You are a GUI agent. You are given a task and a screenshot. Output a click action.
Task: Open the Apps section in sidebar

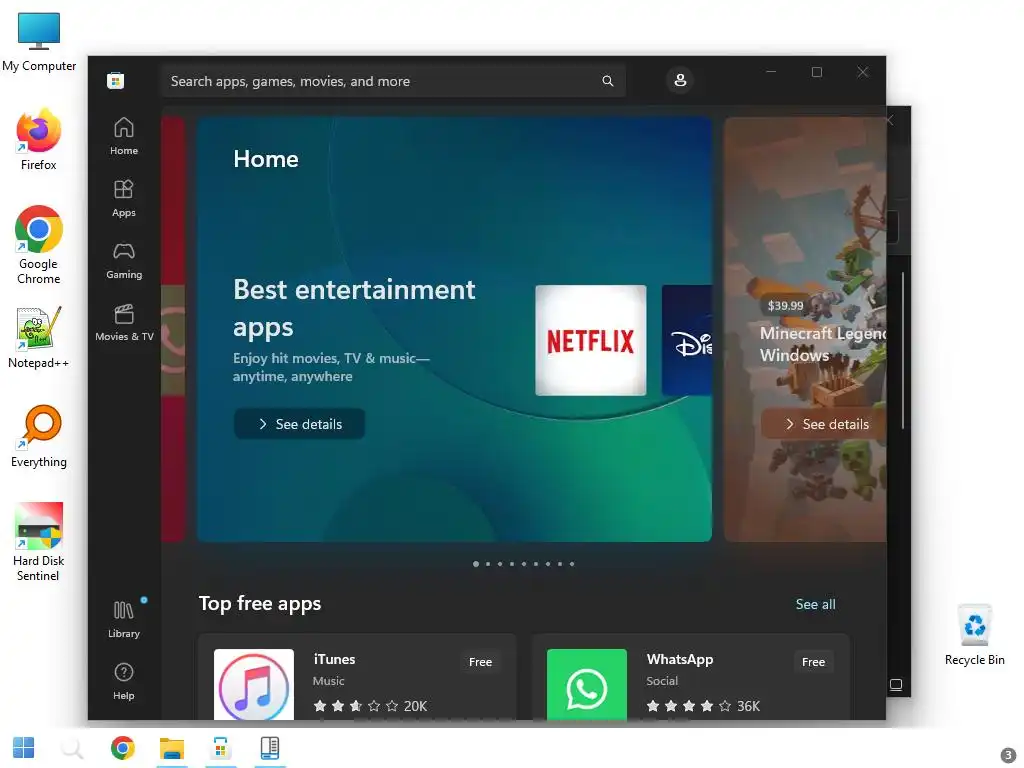[x=123, y=198]
